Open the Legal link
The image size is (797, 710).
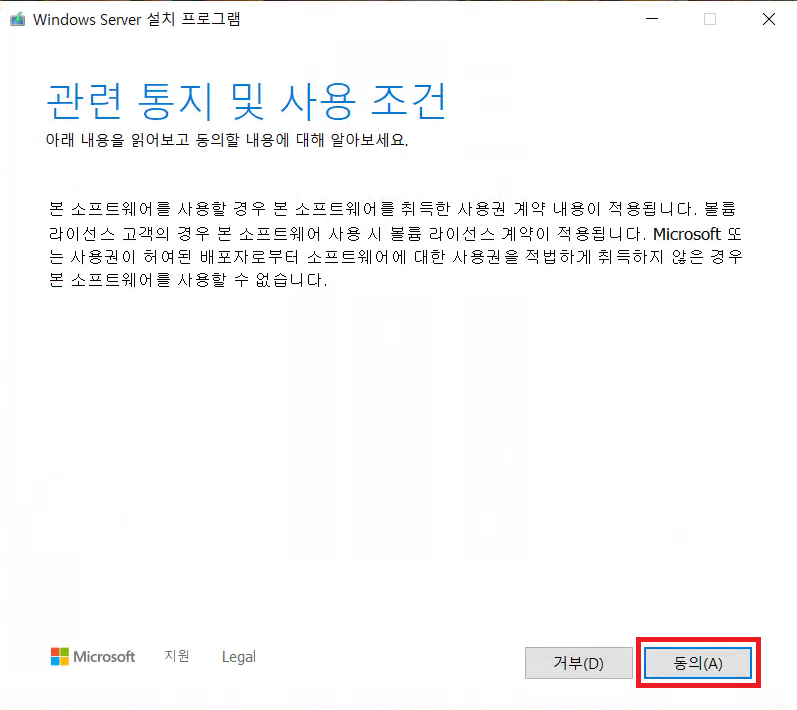coord(239,657)
